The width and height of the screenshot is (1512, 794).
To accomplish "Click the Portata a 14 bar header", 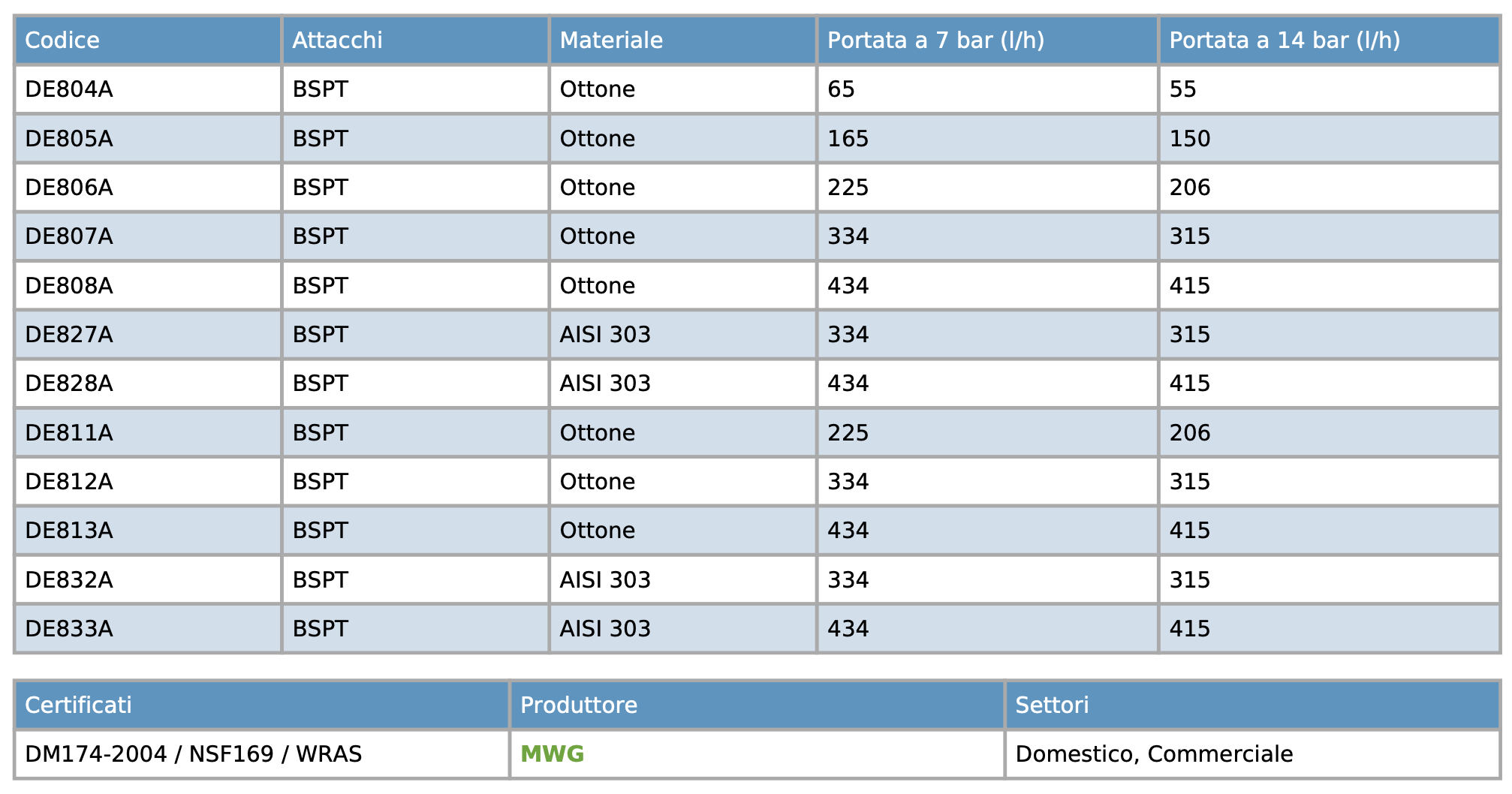I will pos(1285,40).
